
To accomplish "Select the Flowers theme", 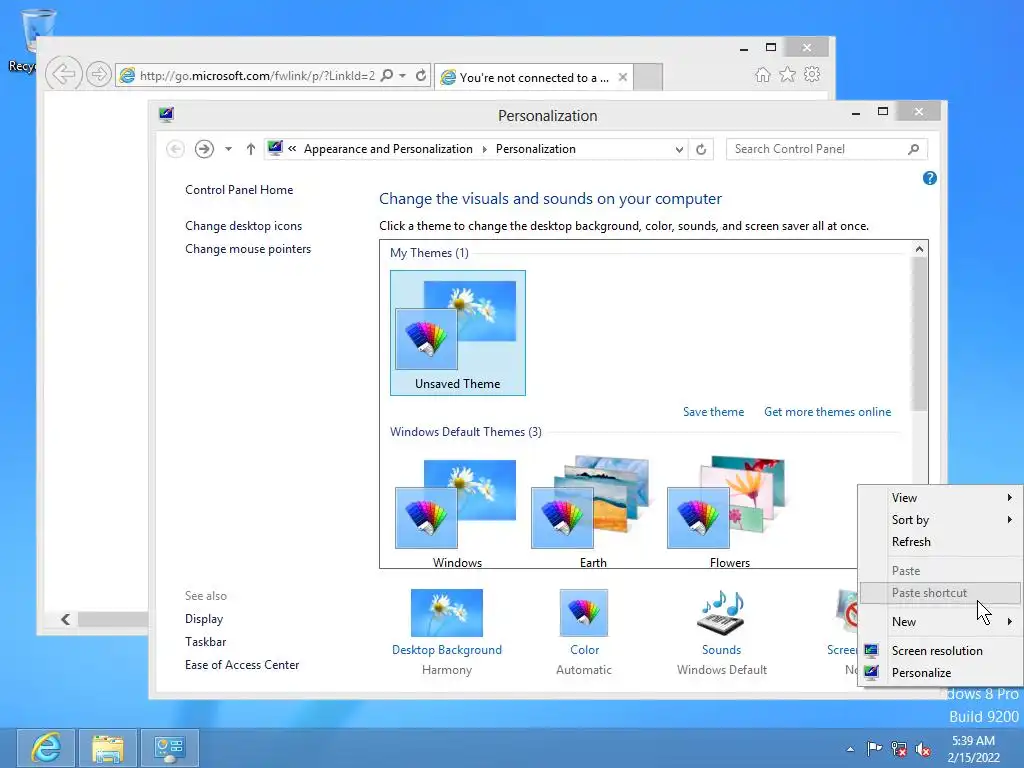I will point(729,513).
